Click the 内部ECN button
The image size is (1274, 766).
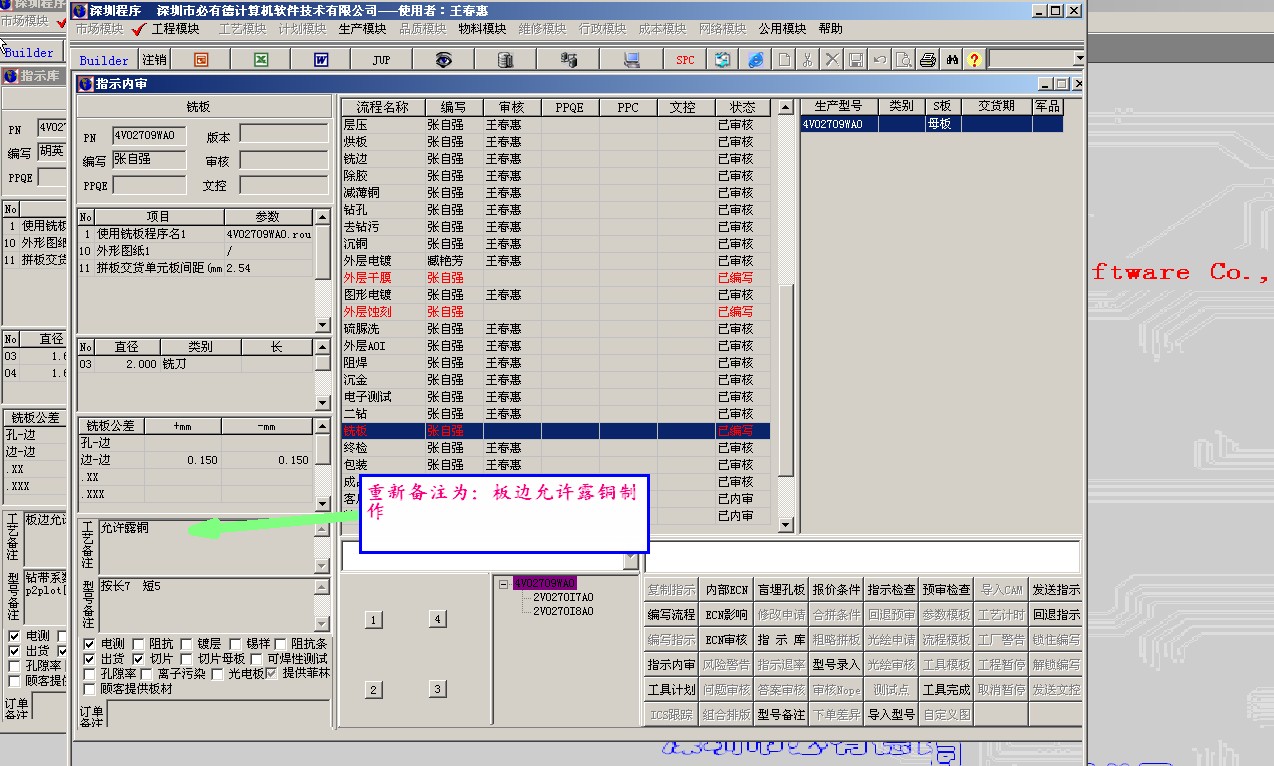727,590
